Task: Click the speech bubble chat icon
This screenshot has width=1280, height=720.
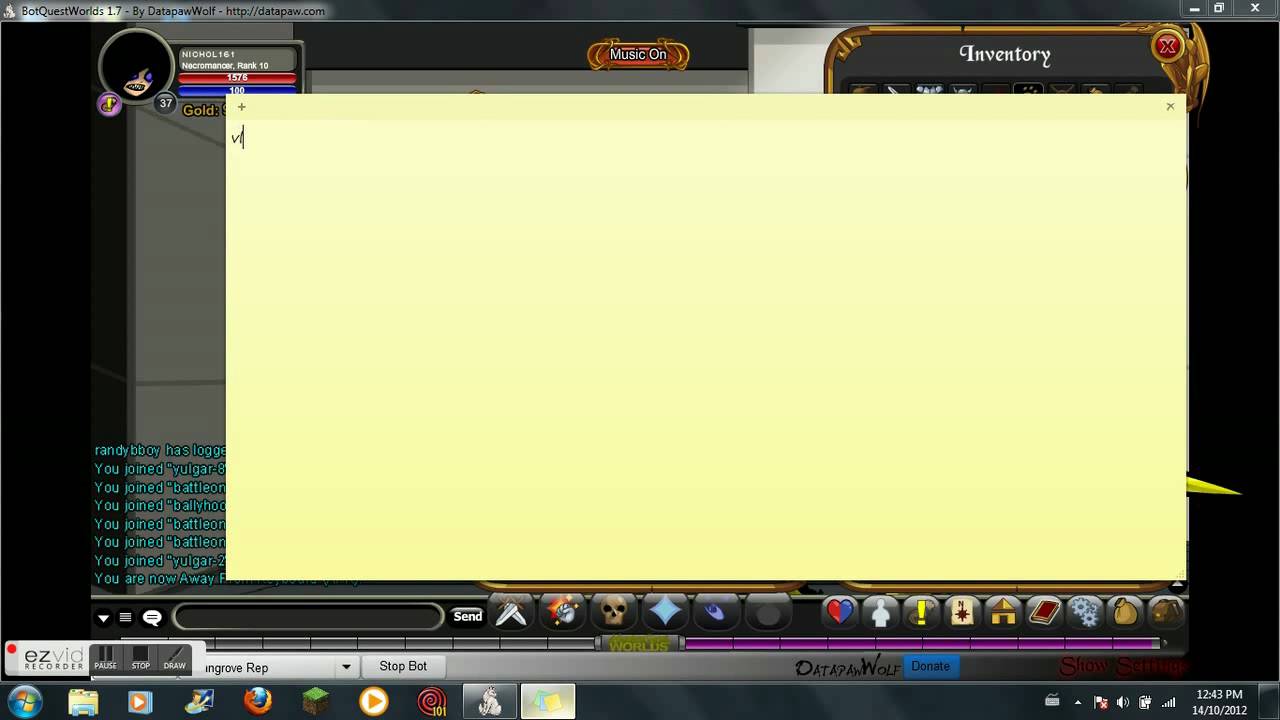Action: [x=152, y=617]
